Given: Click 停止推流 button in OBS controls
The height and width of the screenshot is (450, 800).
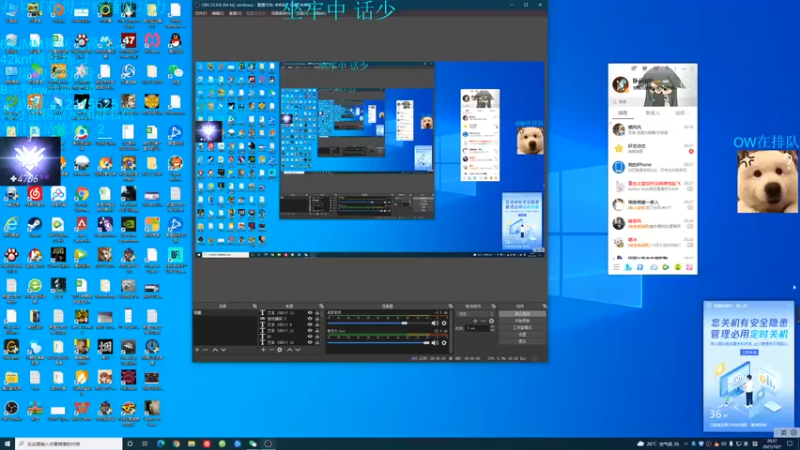Looking at the screenshot, I should (522, 314).
